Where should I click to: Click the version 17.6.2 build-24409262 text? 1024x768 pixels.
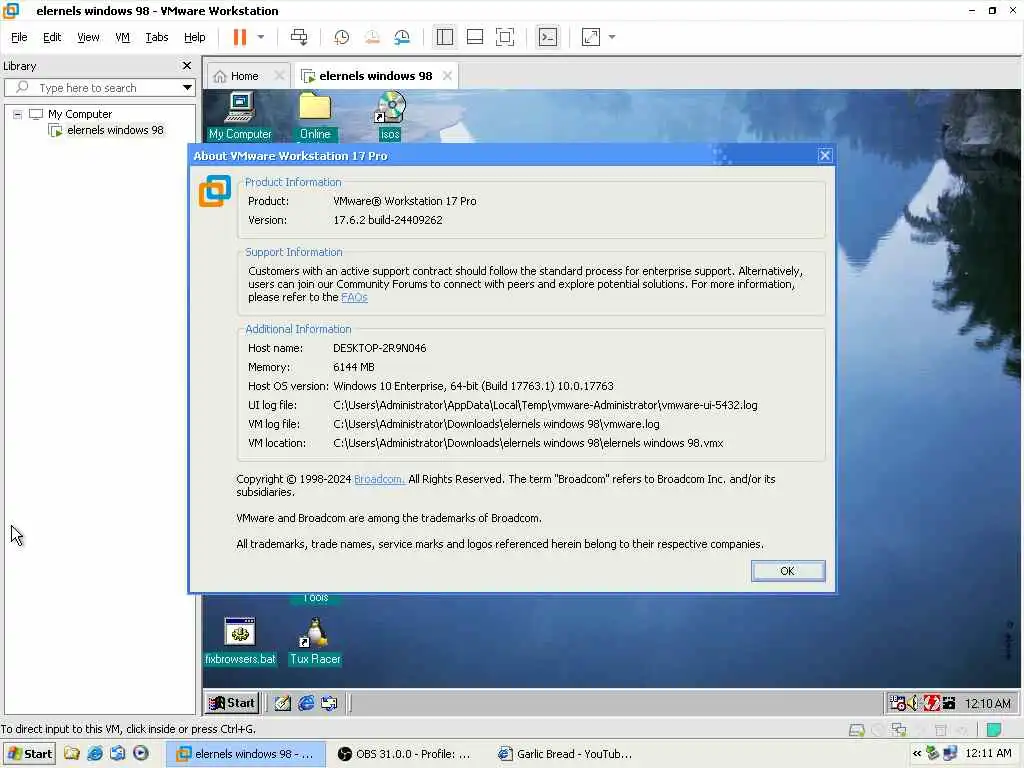coord(388,220)
